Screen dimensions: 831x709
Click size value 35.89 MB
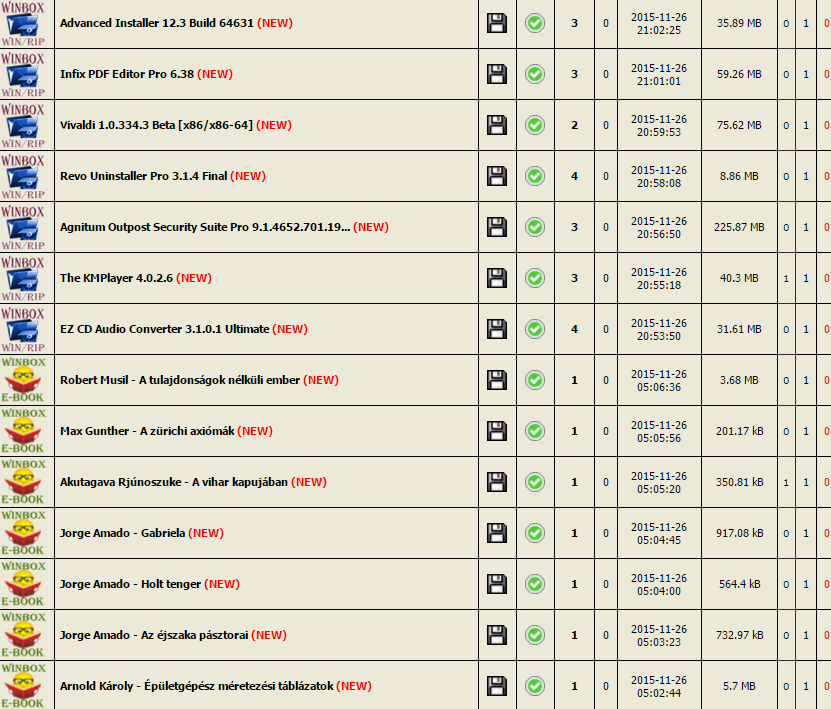739,23
